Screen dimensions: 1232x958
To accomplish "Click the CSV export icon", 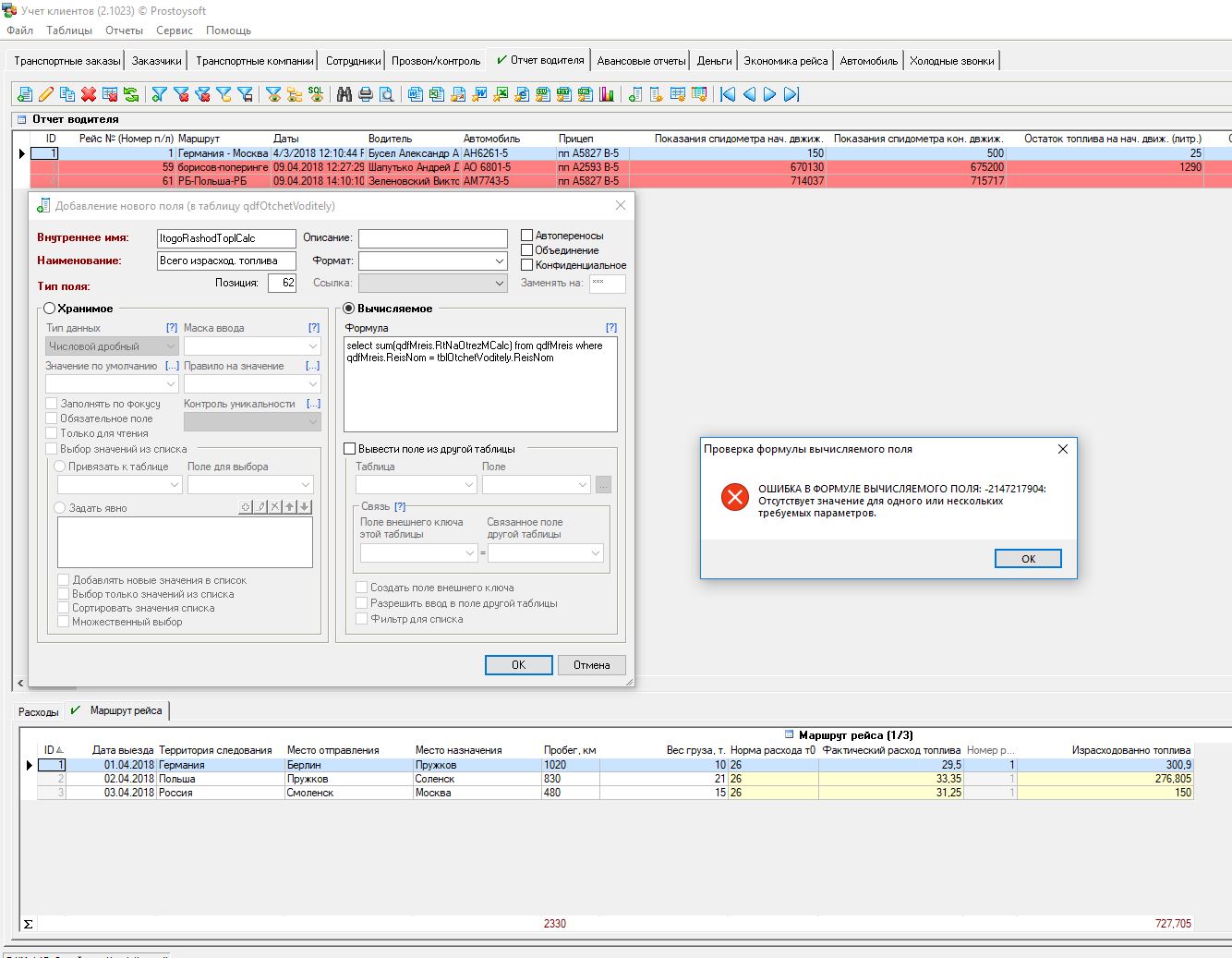I will [x=543, y=94].
